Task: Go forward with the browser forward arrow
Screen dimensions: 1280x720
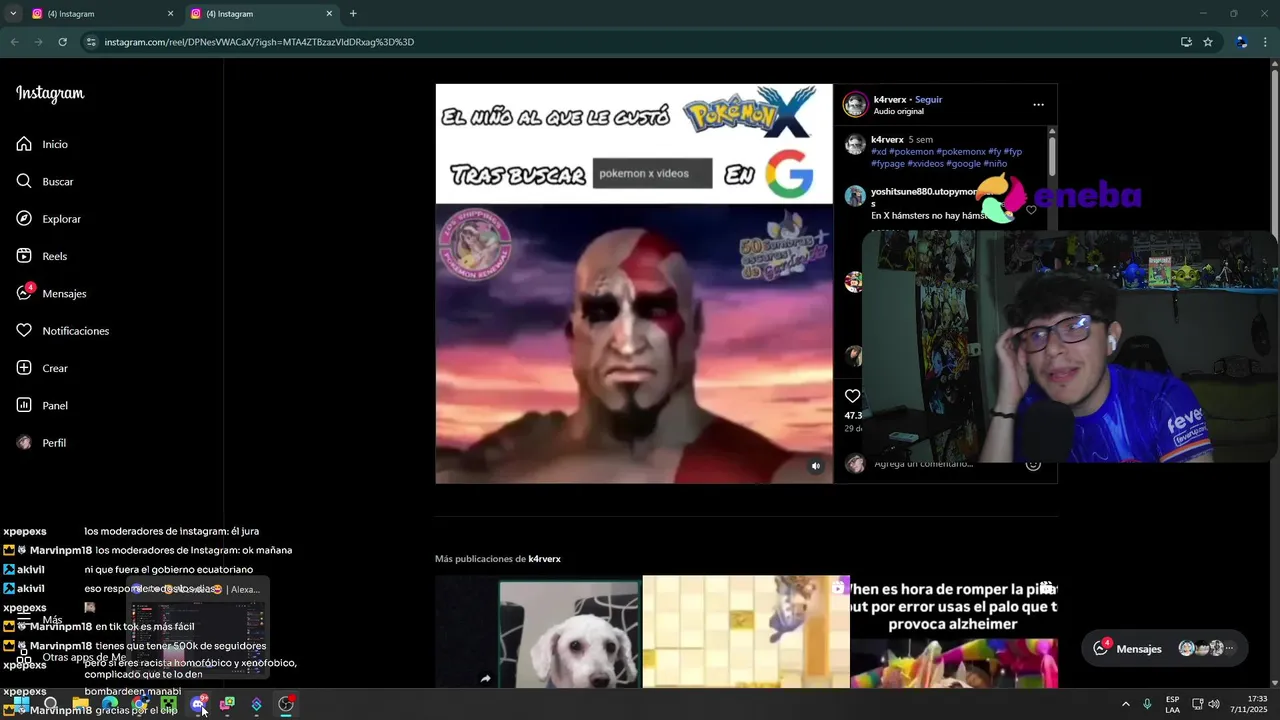Action: (x=39, y=42)
